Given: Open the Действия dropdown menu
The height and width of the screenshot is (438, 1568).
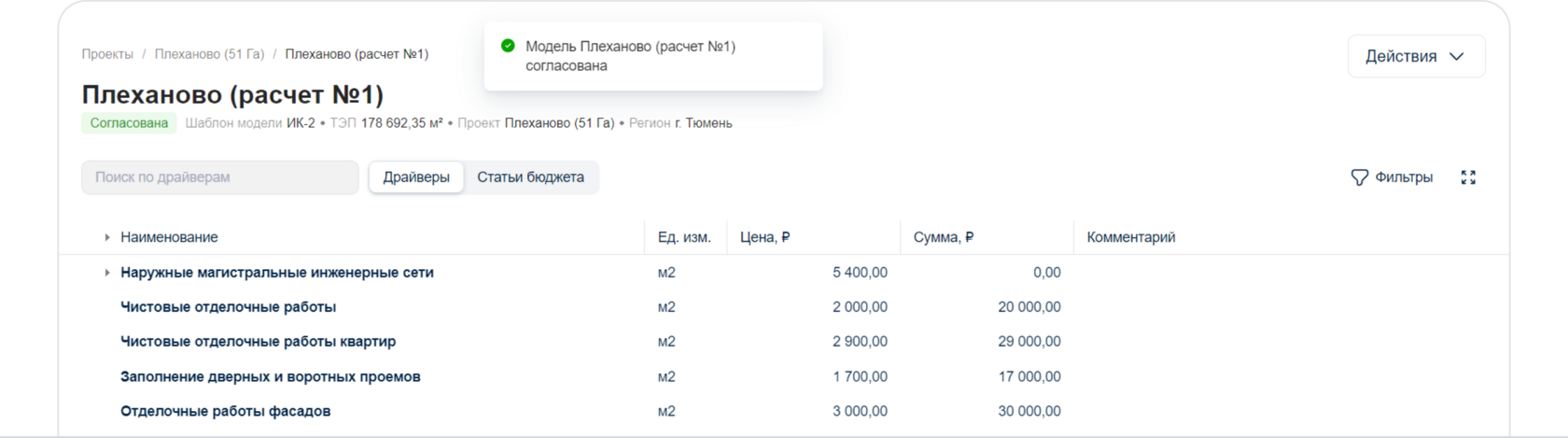Looking at the screenshot, I should coord(1415,56).
